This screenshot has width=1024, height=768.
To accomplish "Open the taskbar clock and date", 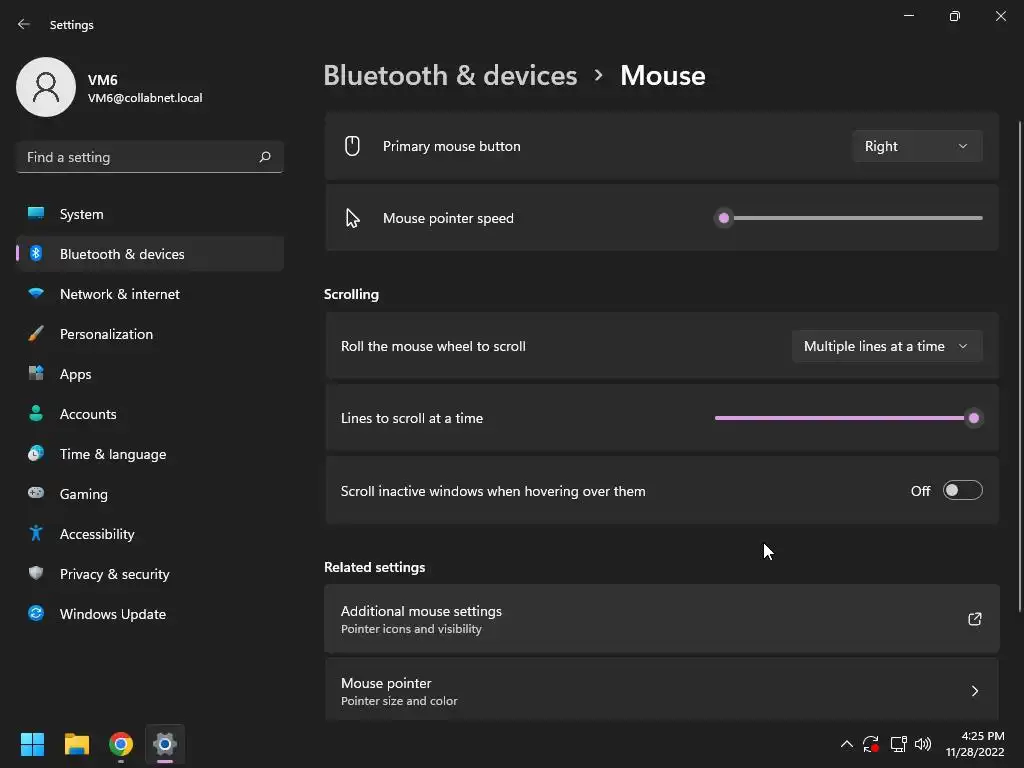I will 975,744.
